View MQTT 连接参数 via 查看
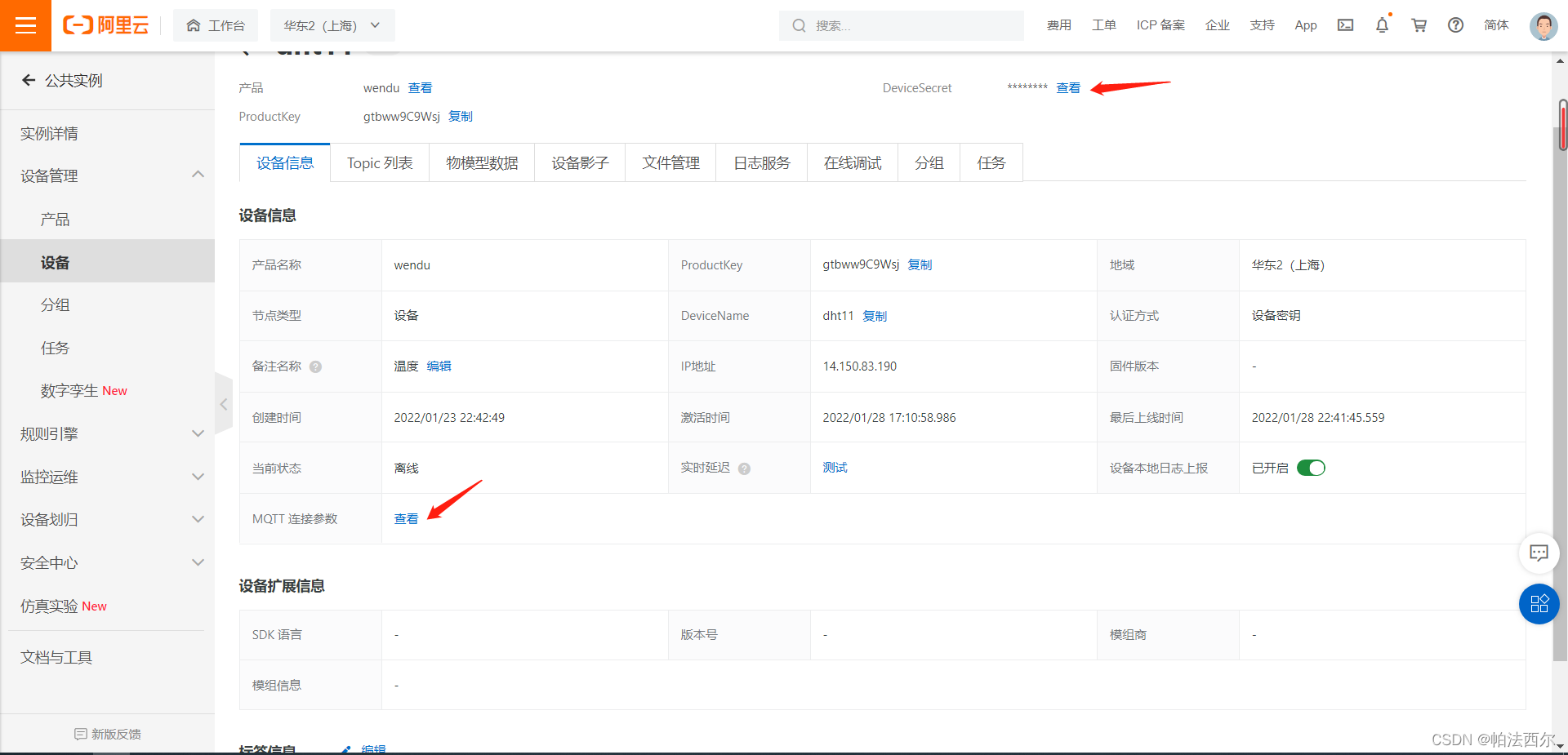Screen dimensions: 1568x755 pos(406,519)
